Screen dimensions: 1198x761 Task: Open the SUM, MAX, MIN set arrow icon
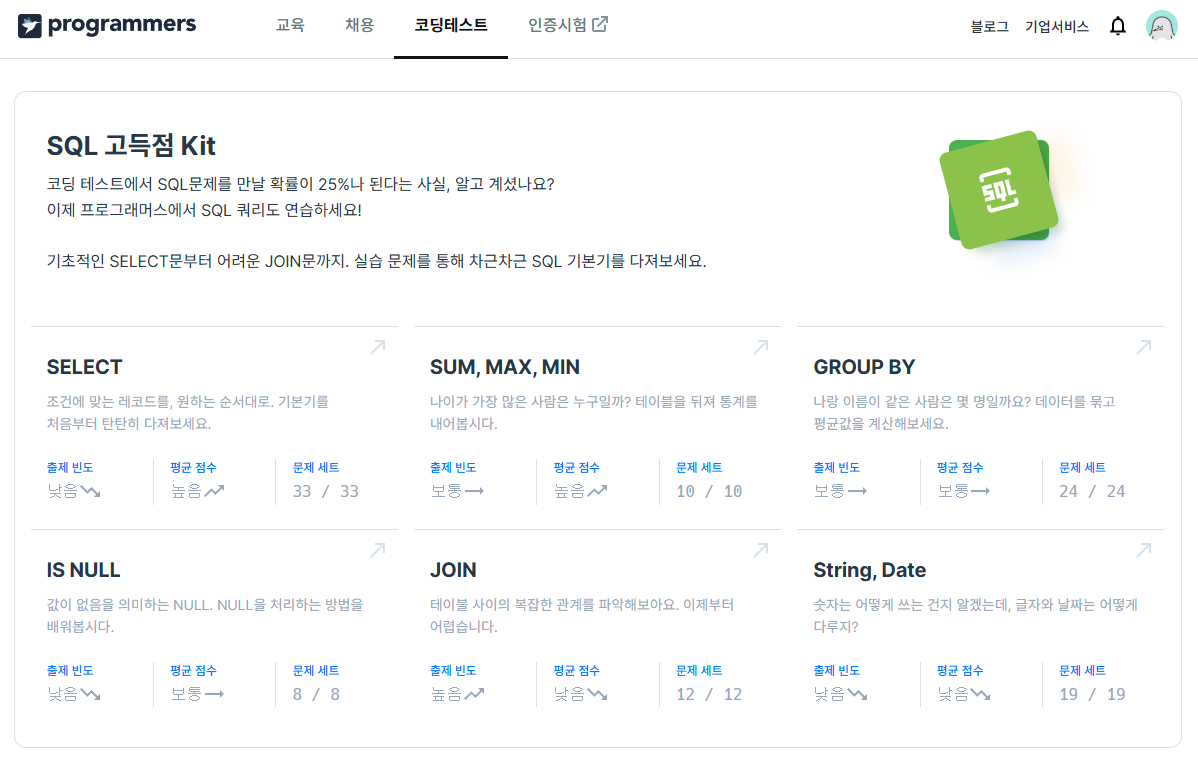tap(760, 347)
